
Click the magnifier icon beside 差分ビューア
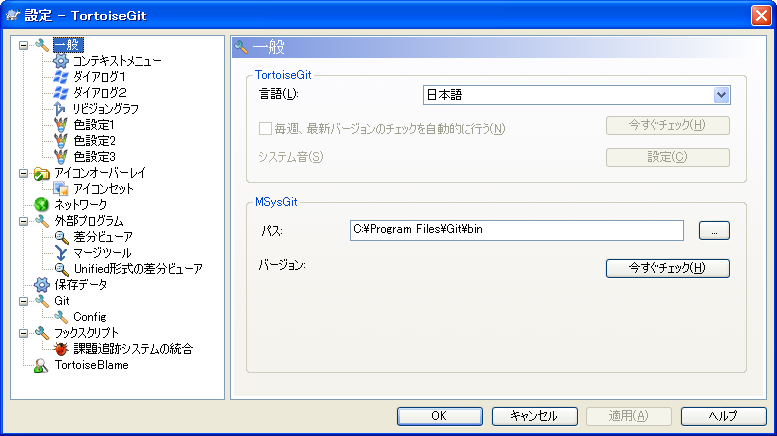61,237
